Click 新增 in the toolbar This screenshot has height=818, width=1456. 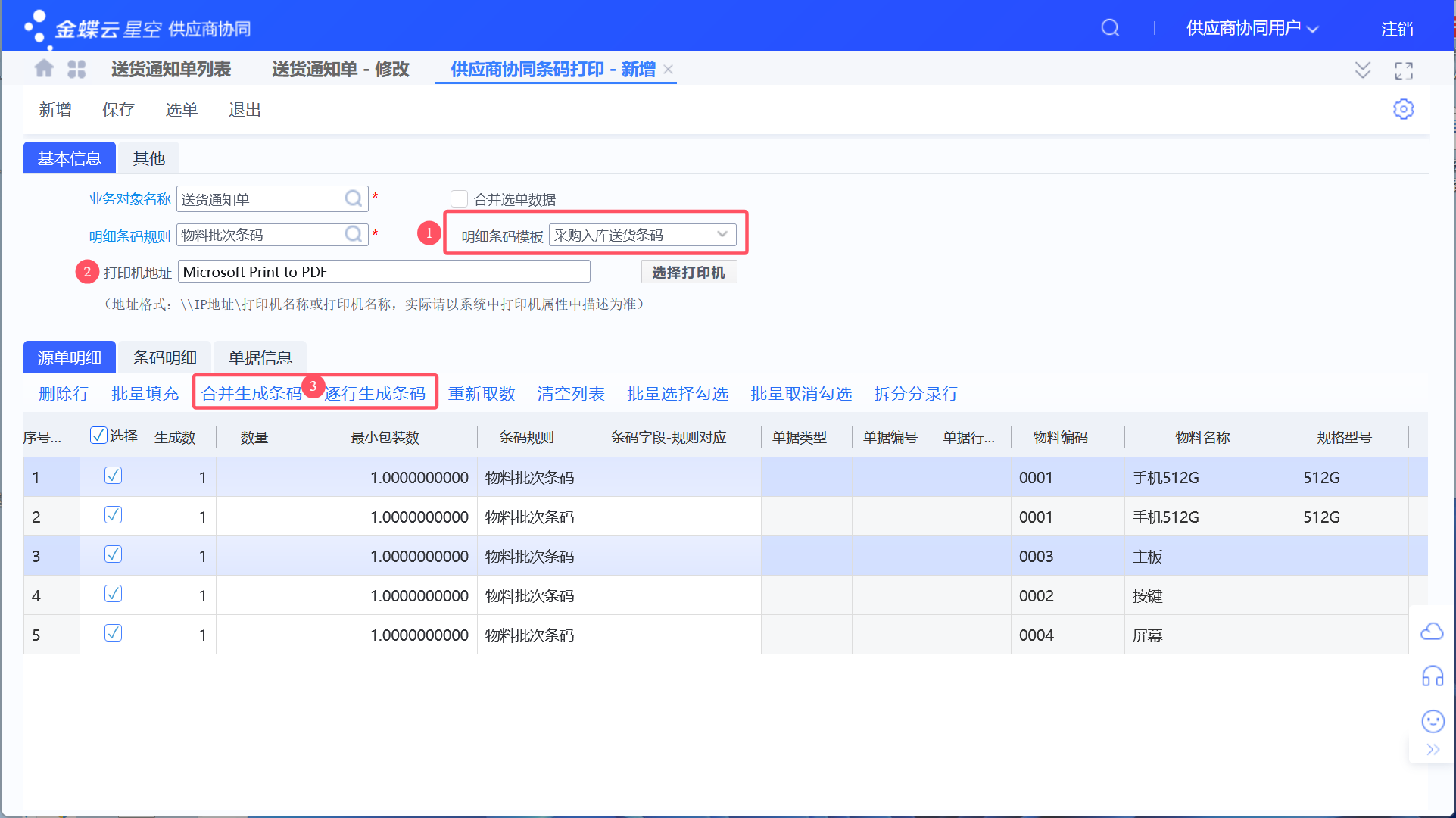pyautogui.click(x=55, y=110)
